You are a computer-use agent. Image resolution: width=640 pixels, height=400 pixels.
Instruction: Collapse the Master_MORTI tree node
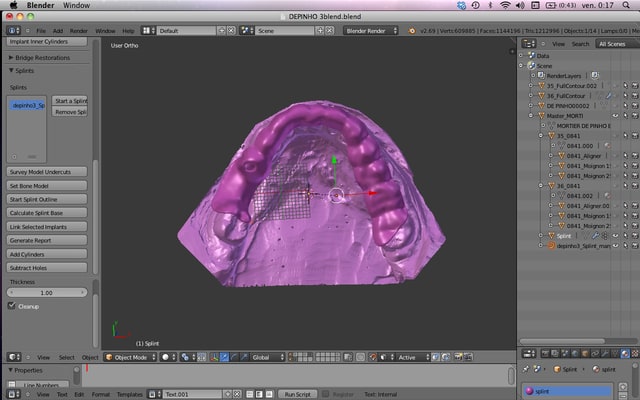click(531, 116)
